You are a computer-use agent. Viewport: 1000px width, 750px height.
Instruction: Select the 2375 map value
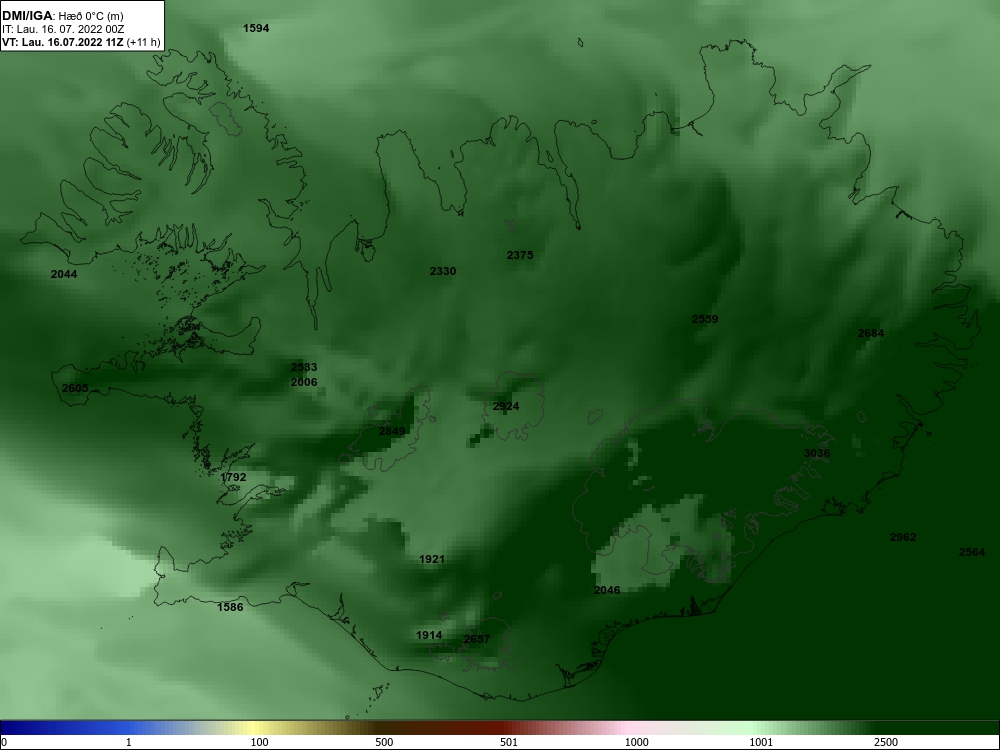[520, 255]
